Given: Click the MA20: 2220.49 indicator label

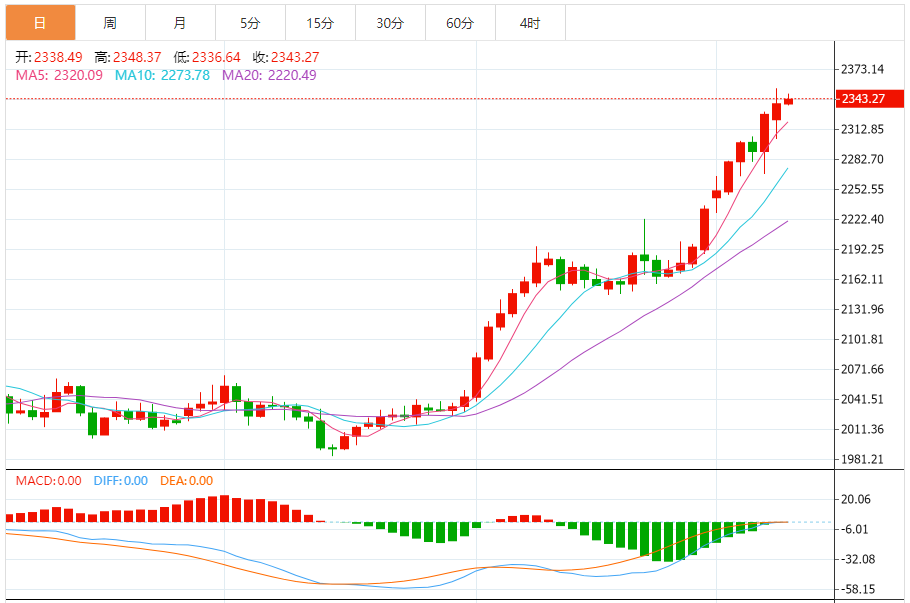Looking at the screenshot, I should pos(269,75).
